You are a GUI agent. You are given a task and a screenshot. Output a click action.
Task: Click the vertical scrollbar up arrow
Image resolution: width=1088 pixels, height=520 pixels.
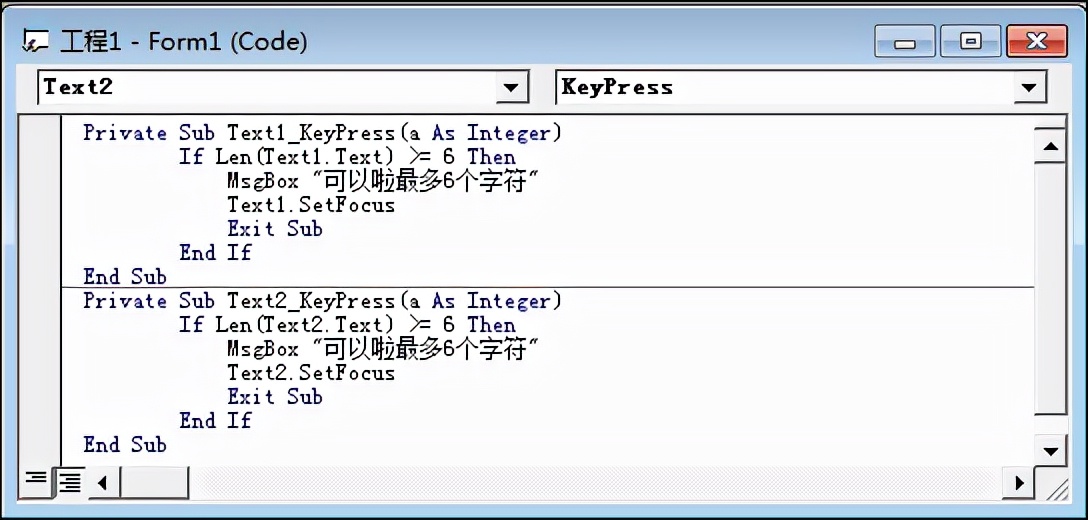[1050, 148]
